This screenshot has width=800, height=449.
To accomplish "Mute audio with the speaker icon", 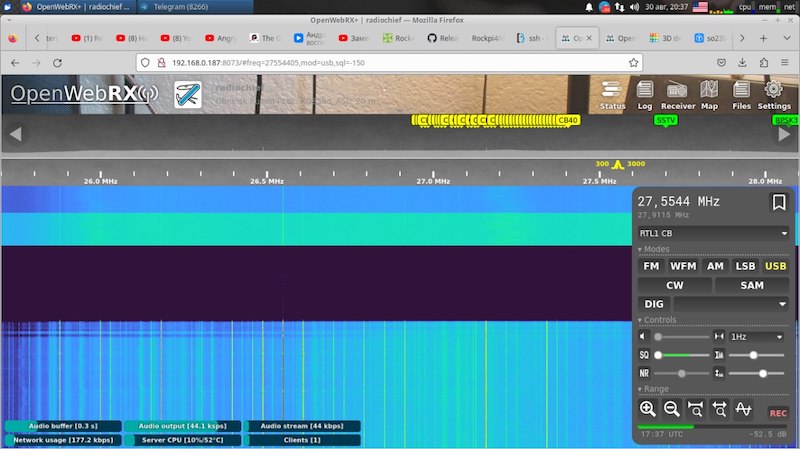I will pos(644,337).
